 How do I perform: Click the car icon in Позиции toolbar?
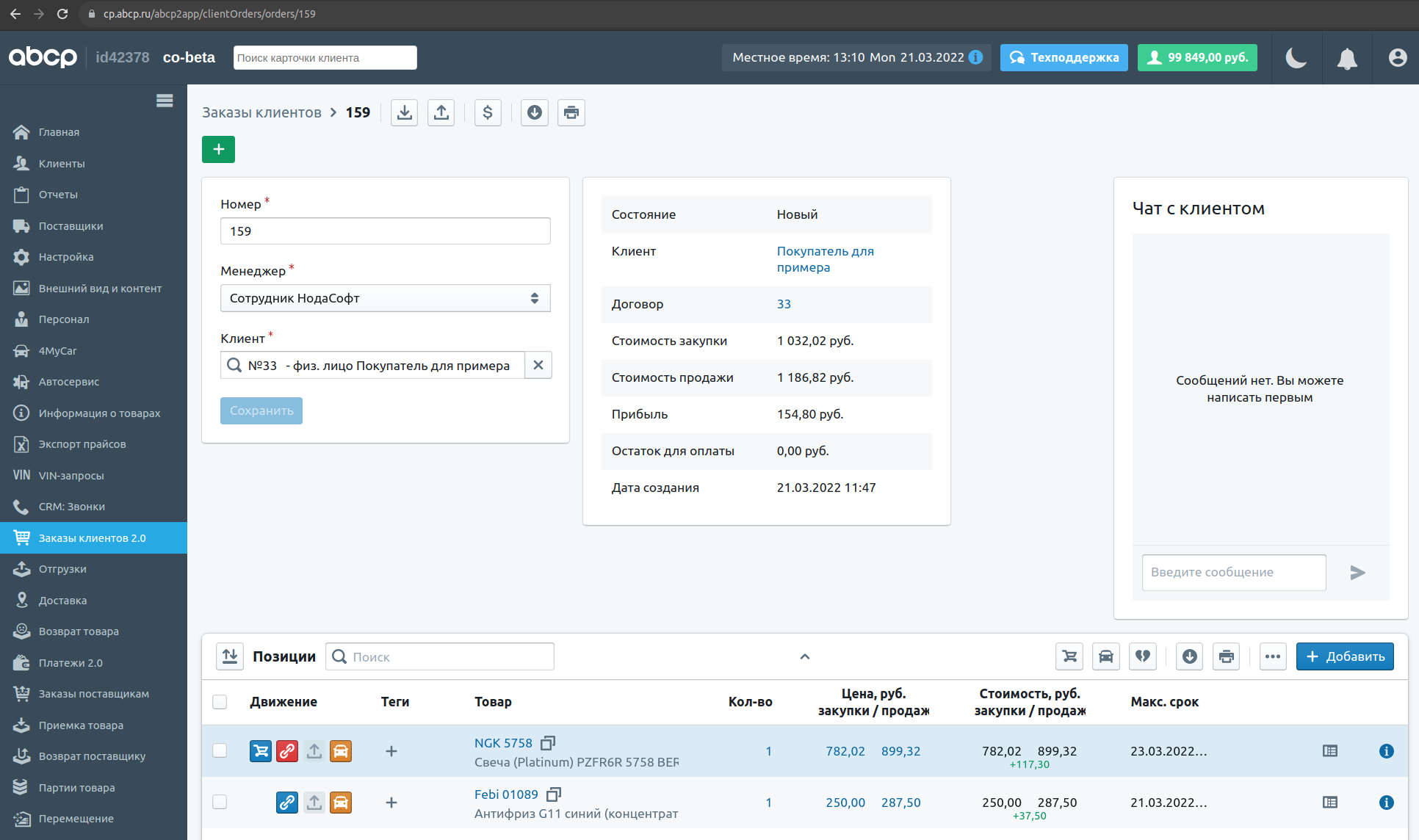tap(1106, 656)
